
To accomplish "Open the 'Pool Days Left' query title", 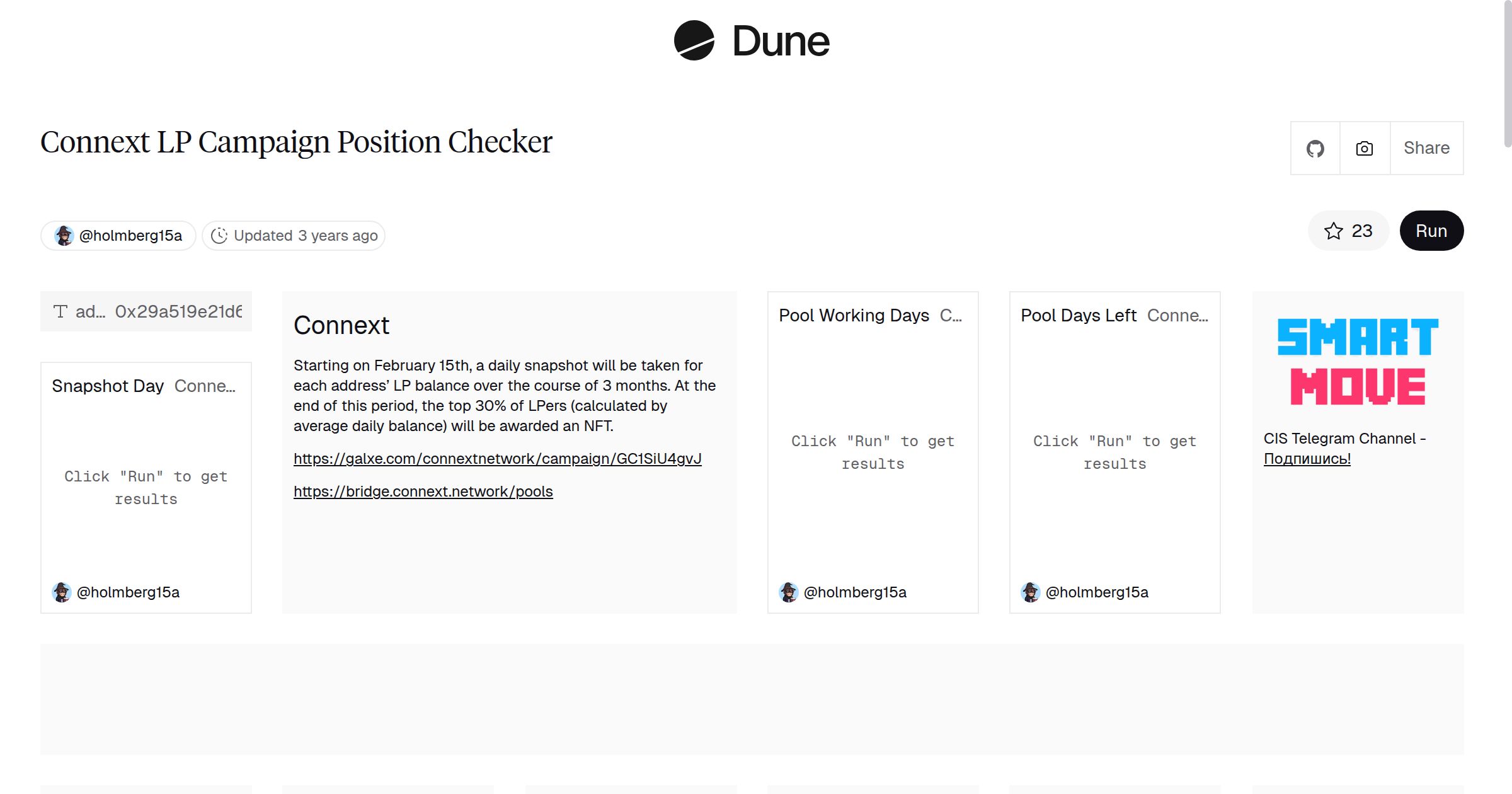I will (x=1078, y=315).
